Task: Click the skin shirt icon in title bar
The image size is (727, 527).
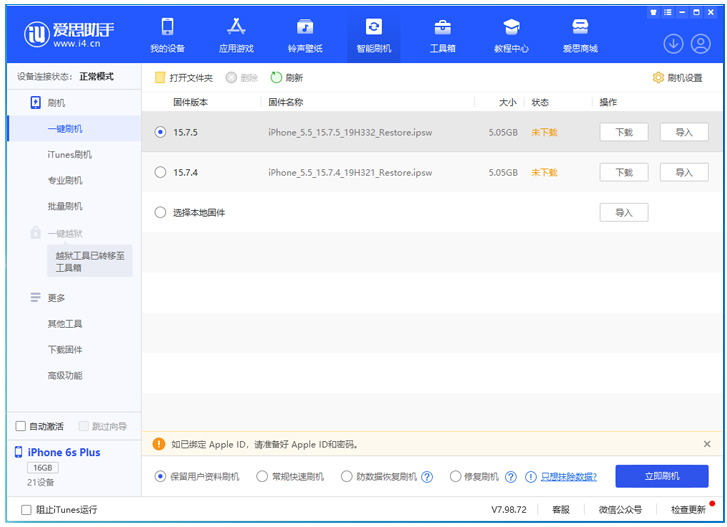Action: click(x=653, y=12)
